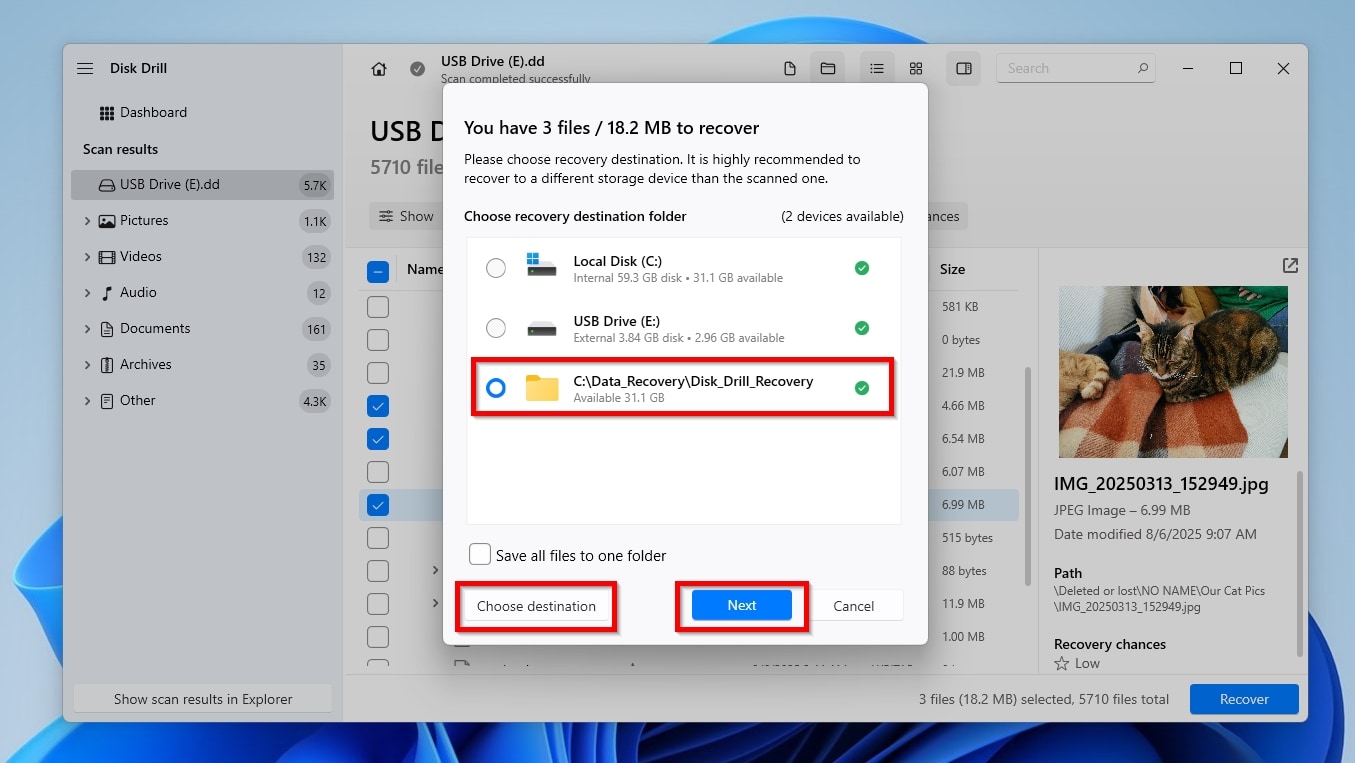The image size is (1355, 763).
Task: Click the file list vertical scrollbar
Action: pyautogui.click(x=1028, y=475)
